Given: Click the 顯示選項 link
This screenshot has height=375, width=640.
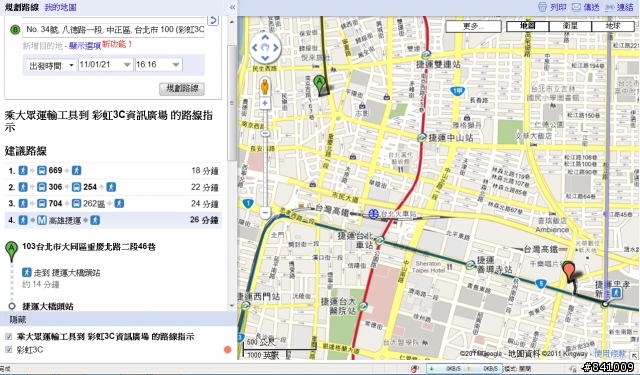Looking at the screenshot, I should click(85, 46).
